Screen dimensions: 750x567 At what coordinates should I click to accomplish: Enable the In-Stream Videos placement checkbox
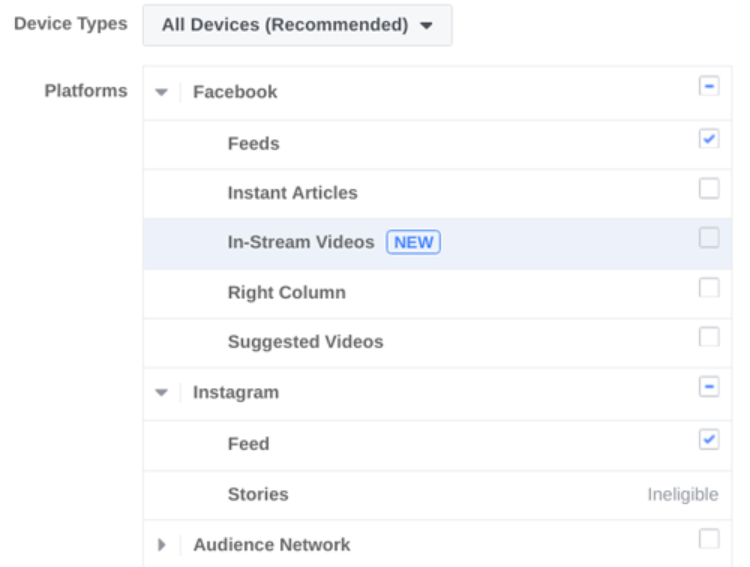coord(709,238)
